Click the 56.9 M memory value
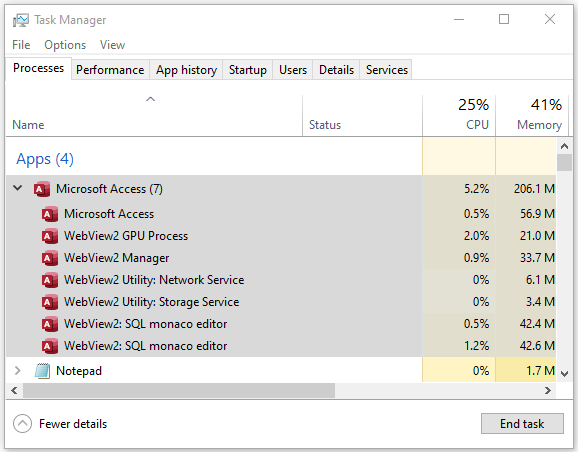Viewport: 578px width, 452px height. 537,213
